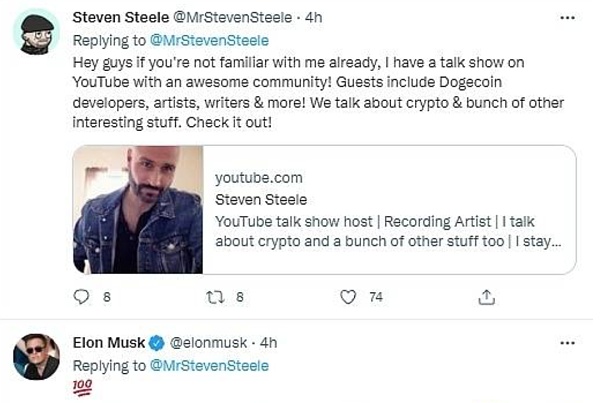Image resolution: width=600 pixels, height=403 pixels.
Task: Click the @MrStevenSteele handle beside Steven's name
Action: (237, 18)
